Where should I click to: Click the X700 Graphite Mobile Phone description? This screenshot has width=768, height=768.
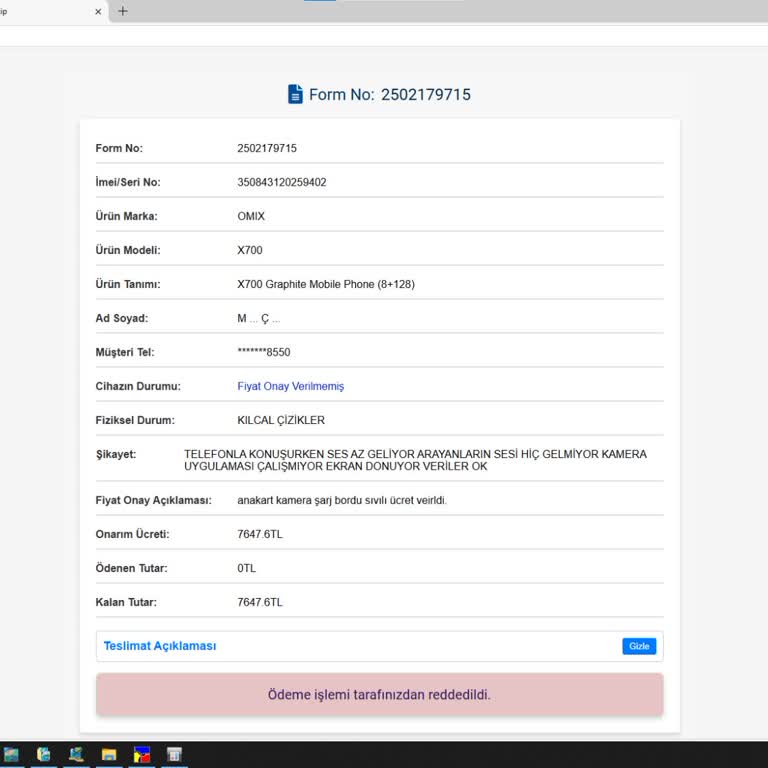point(325,284)
